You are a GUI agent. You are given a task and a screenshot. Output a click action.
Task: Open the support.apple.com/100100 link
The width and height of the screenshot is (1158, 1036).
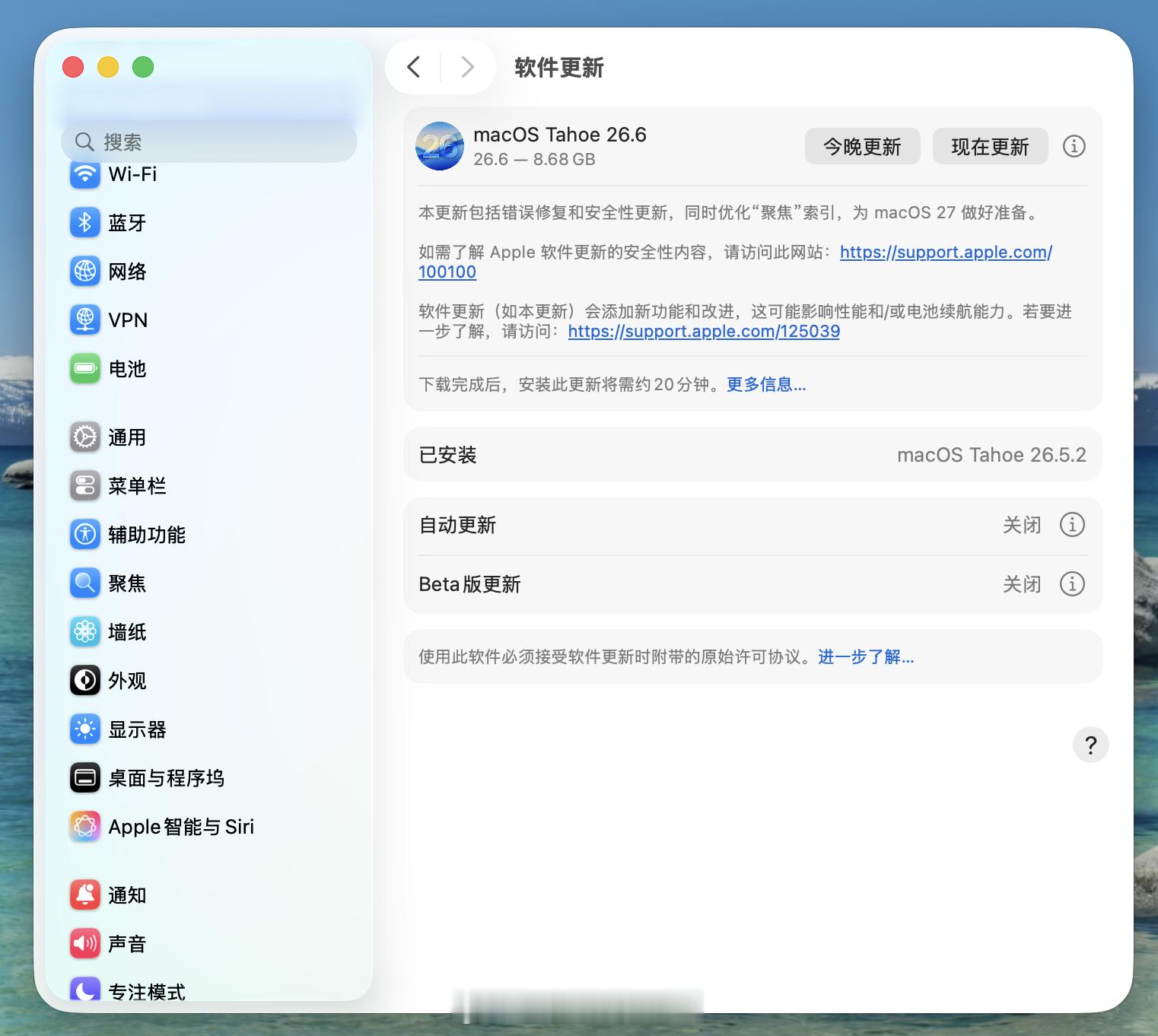pyautogui.click(x=946, y=253)
